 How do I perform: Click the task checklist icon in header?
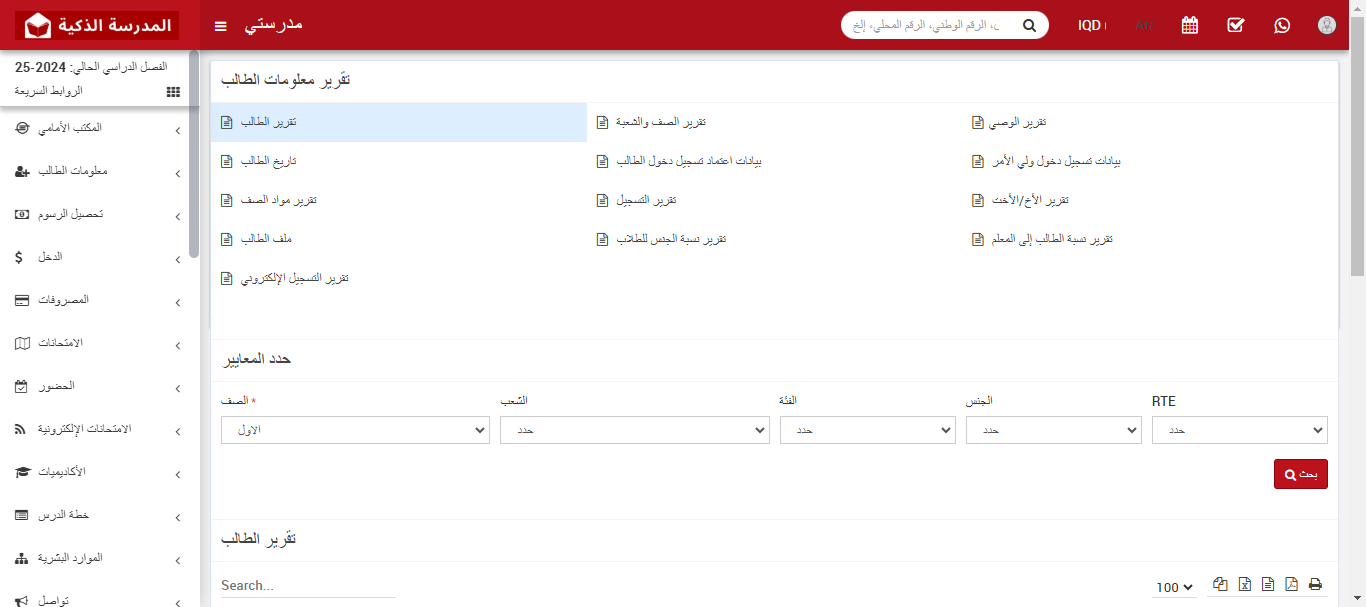click(x=1235, y=25)
